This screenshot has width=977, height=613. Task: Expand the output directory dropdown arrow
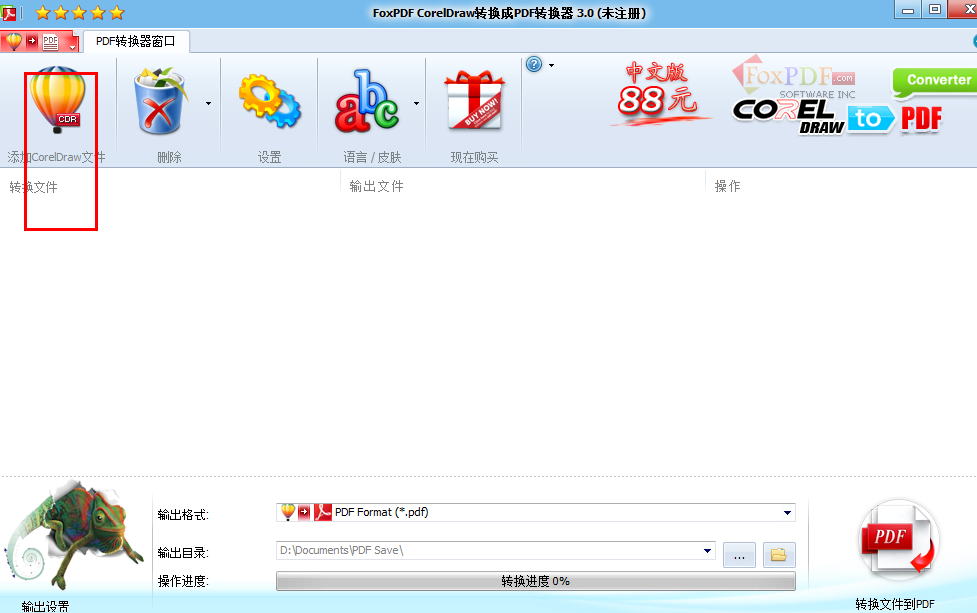(707, 551)
